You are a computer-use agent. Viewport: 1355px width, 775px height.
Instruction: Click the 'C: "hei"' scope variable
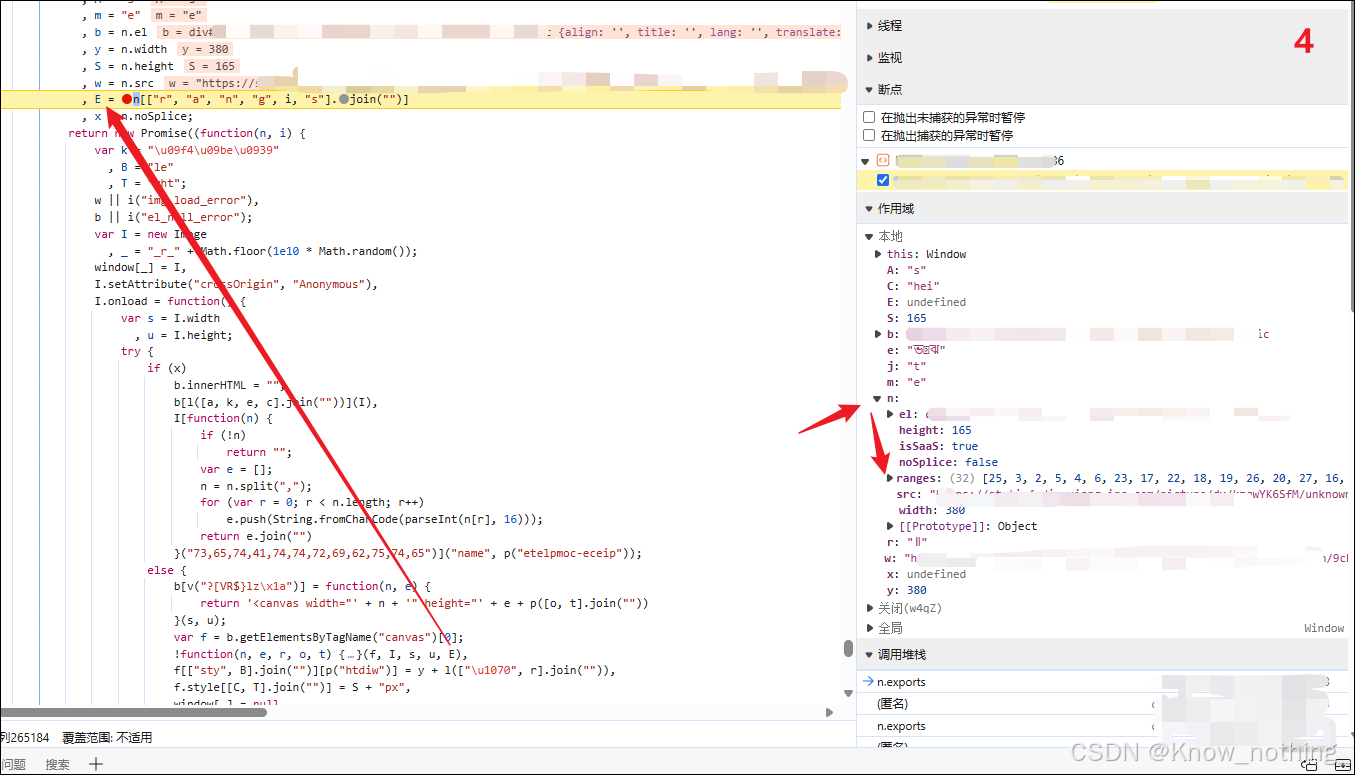pos(913,286)
